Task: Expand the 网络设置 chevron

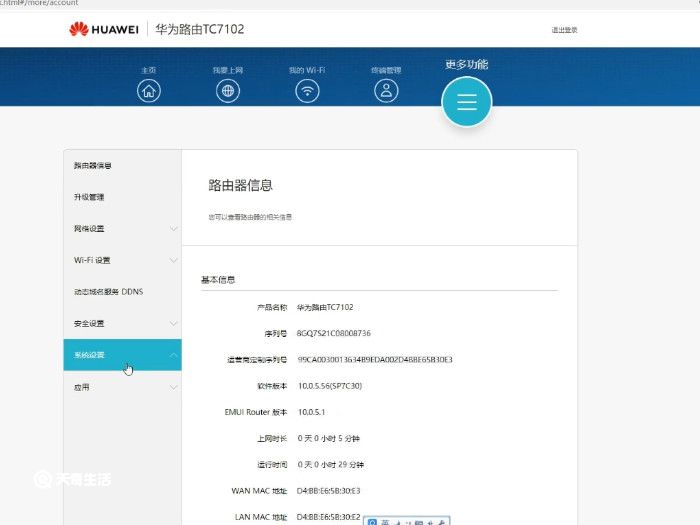Action: [174, 229]
